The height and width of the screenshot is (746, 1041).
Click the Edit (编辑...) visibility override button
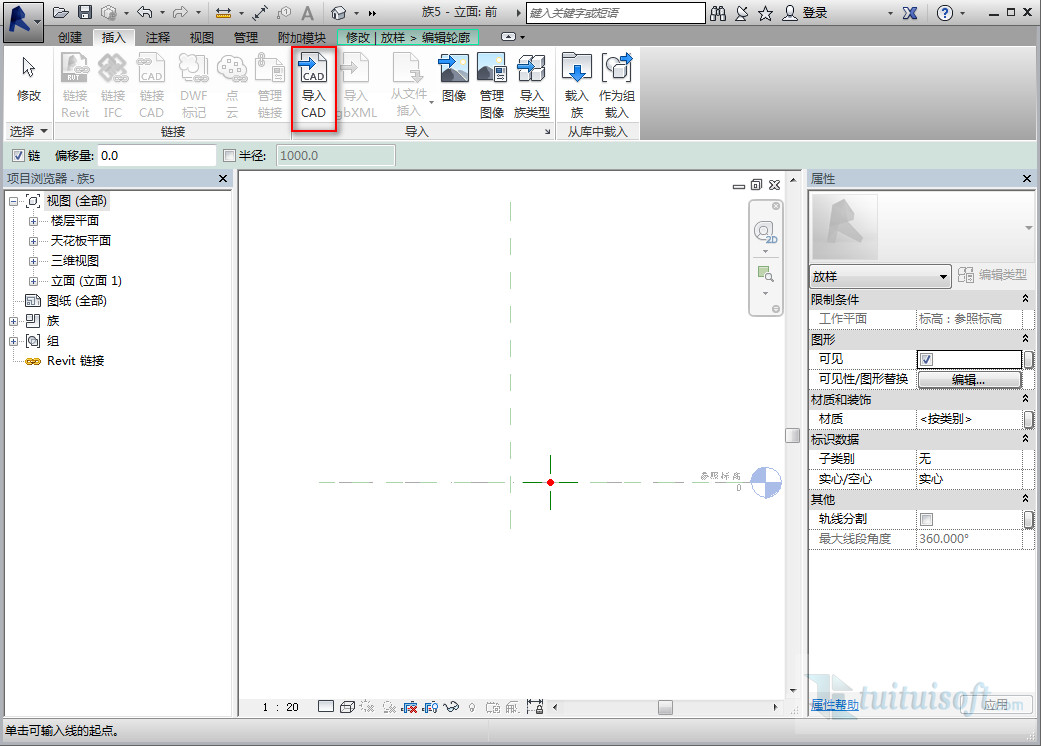coord(968,380)
